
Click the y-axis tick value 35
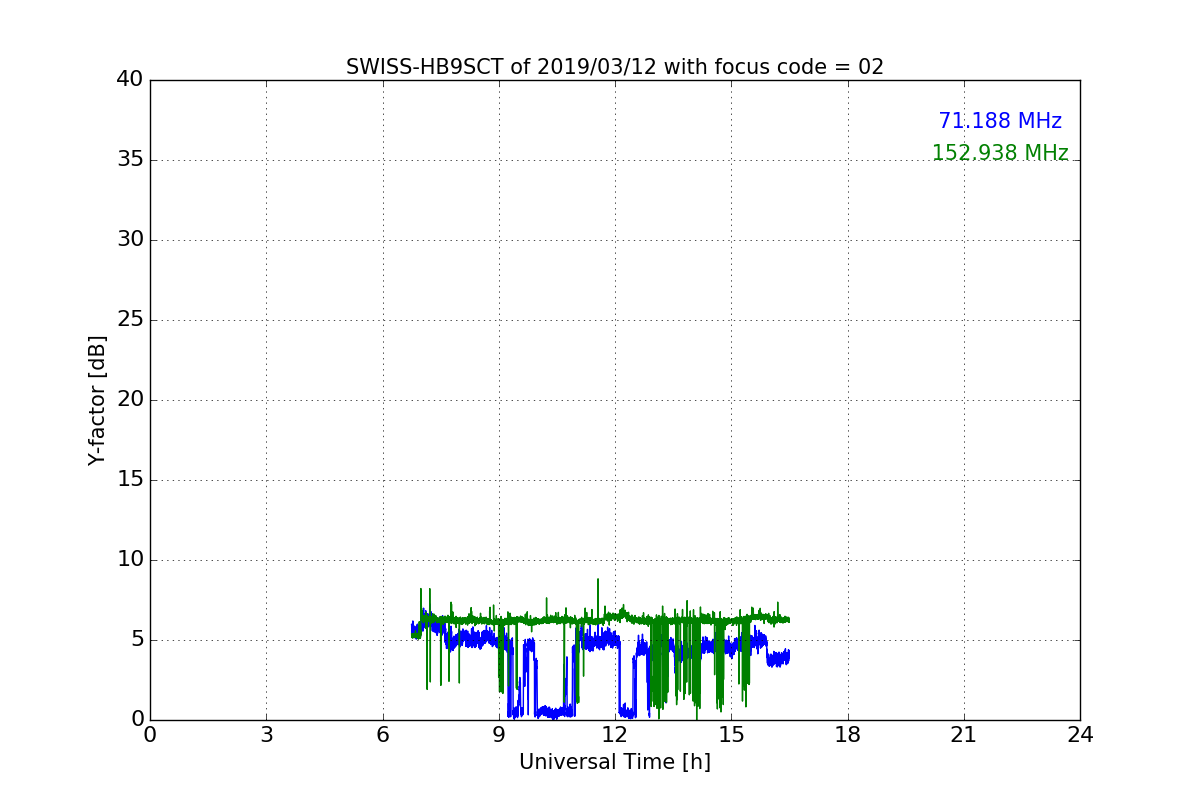click(x=130, y=160)
